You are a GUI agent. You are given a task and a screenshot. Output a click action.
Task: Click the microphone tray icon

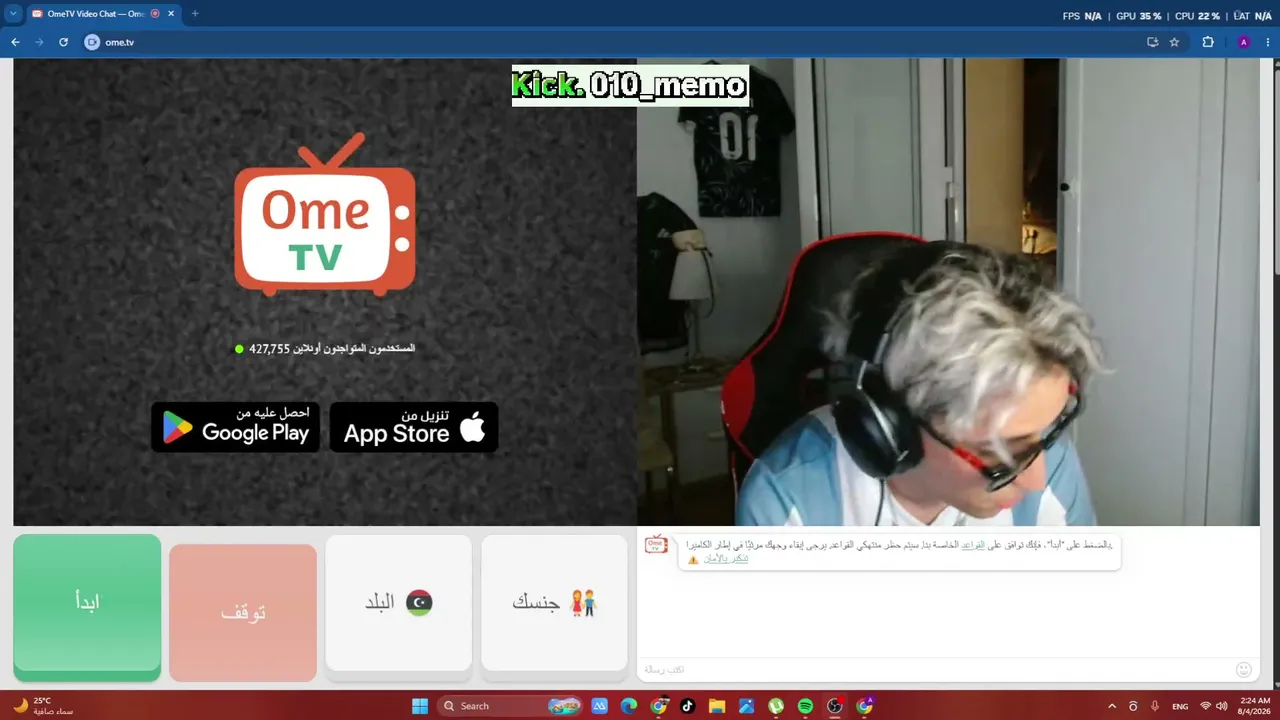point(1155,706)
